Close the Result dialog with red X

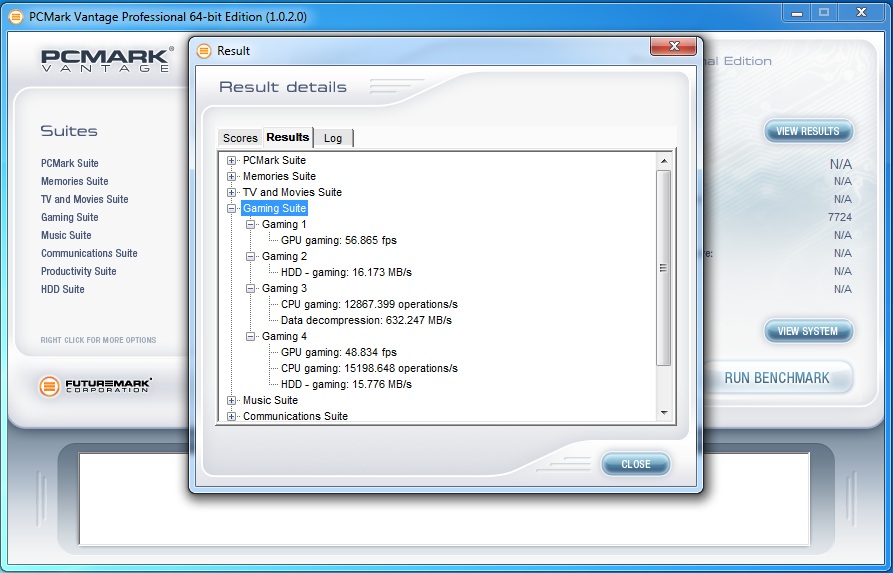674,46
